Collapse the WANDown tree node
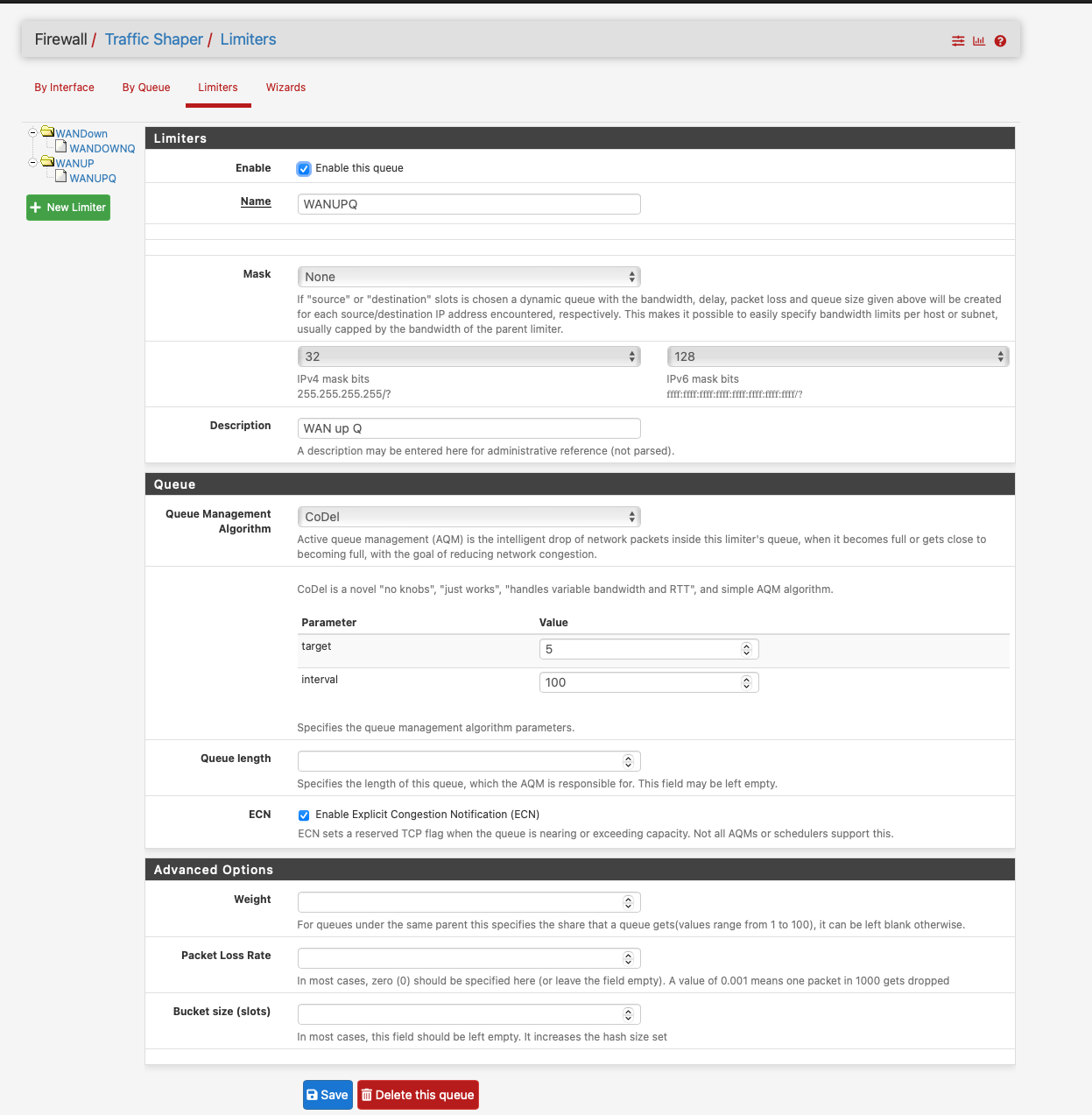 point(32,133)
